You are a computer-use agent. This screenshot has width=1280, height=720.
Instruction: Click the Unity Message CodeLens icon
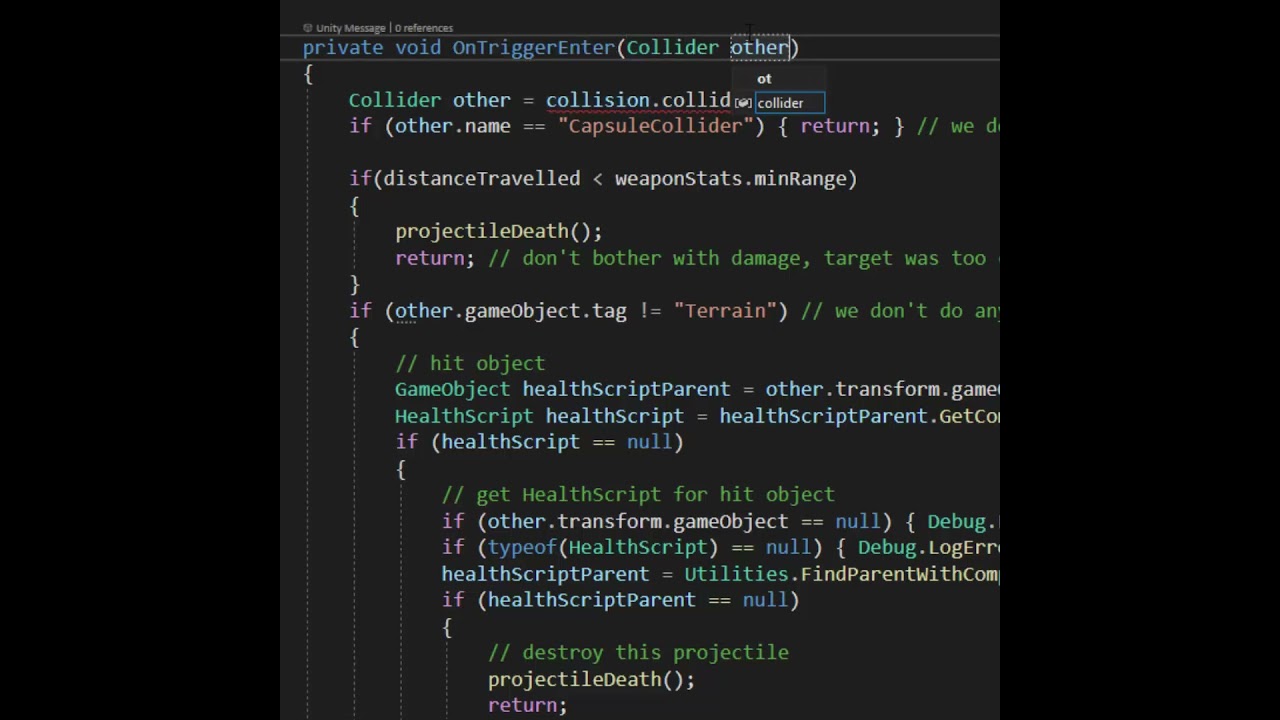click(x=308, y=28)
